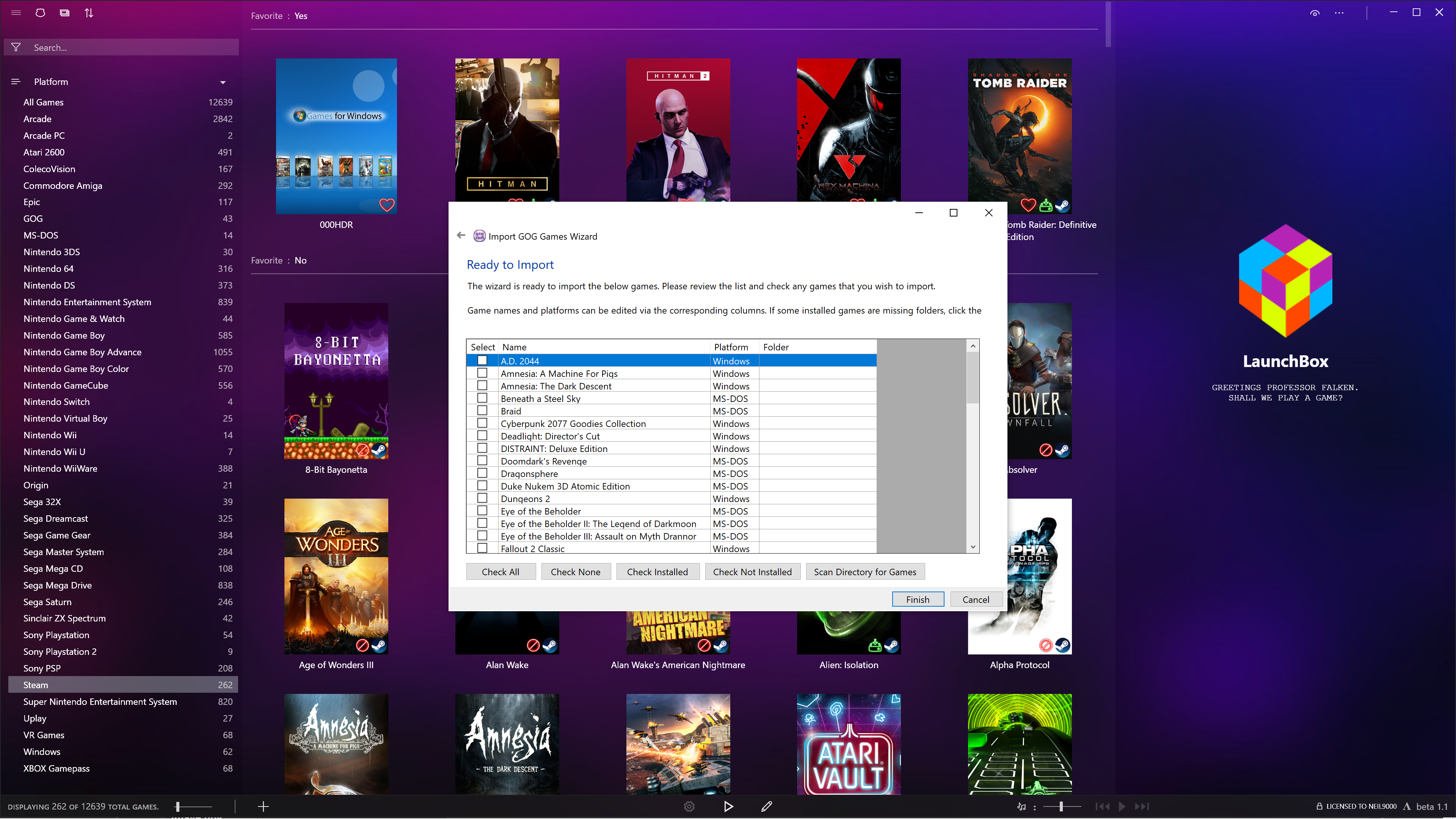Select the GOG platform in the sidebar
The width and height of the screenshot is (1456, 819).
point(123,219)
